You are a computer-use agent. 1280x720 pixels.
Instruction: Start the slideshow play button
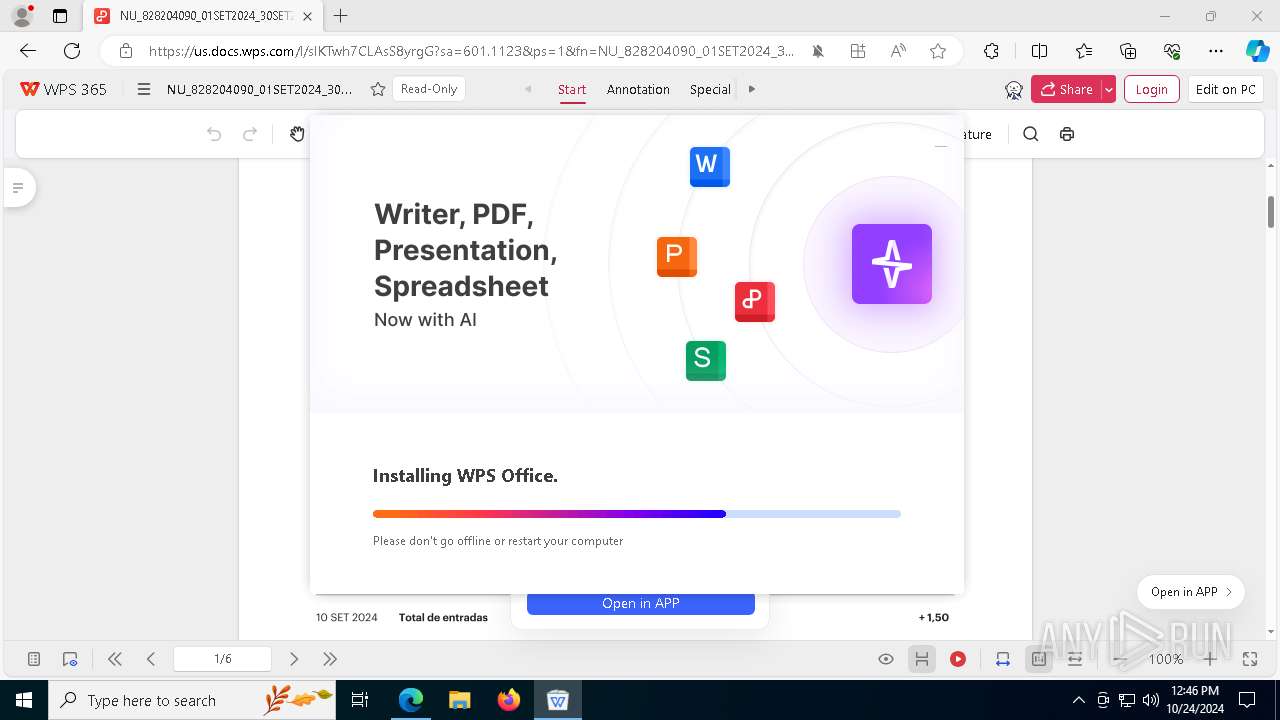pyautogui.click(x=958, y=659)
